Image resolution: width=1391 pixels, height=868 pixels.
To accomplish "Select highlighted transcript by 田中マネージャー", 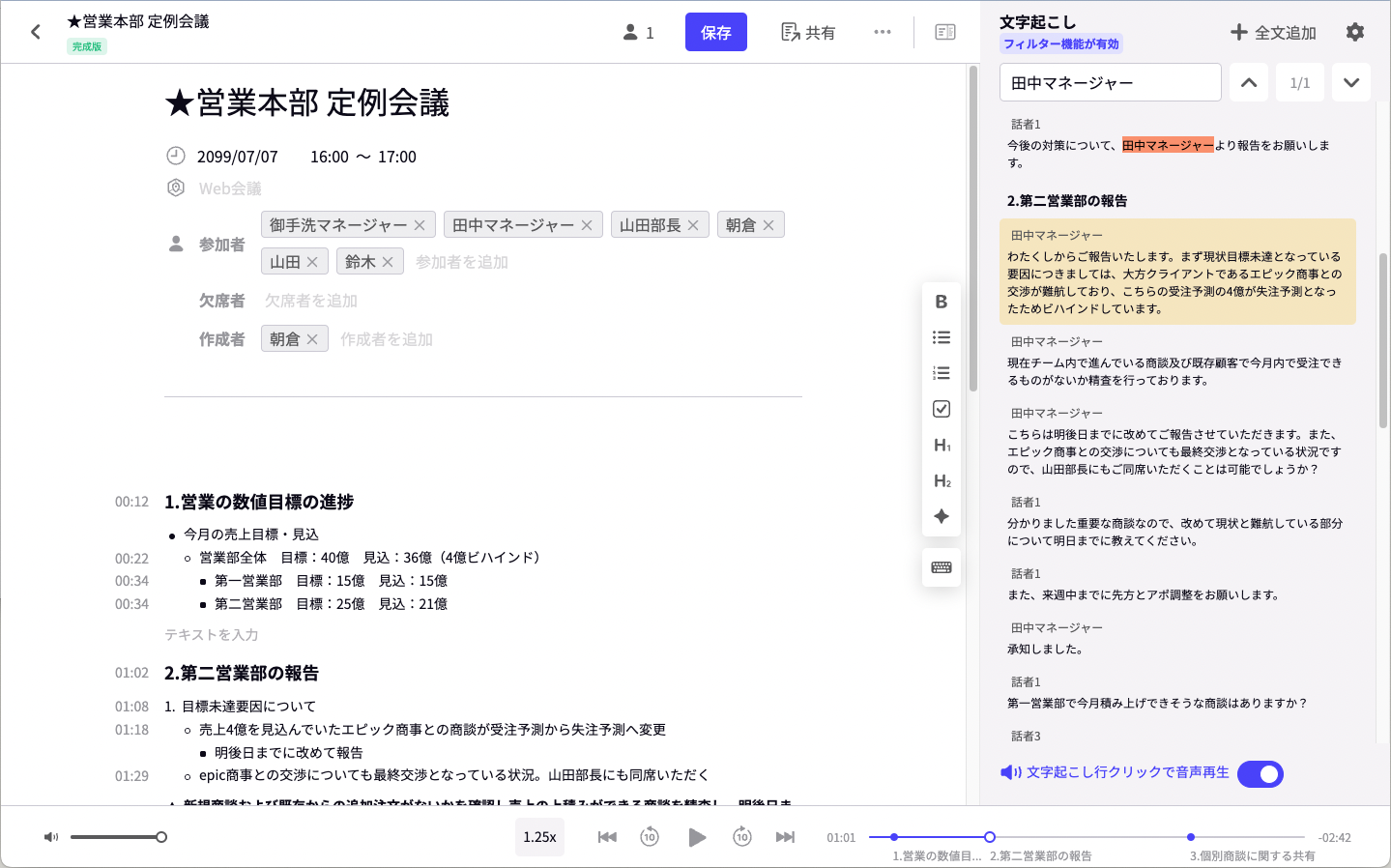I will tap(1177, 272).
